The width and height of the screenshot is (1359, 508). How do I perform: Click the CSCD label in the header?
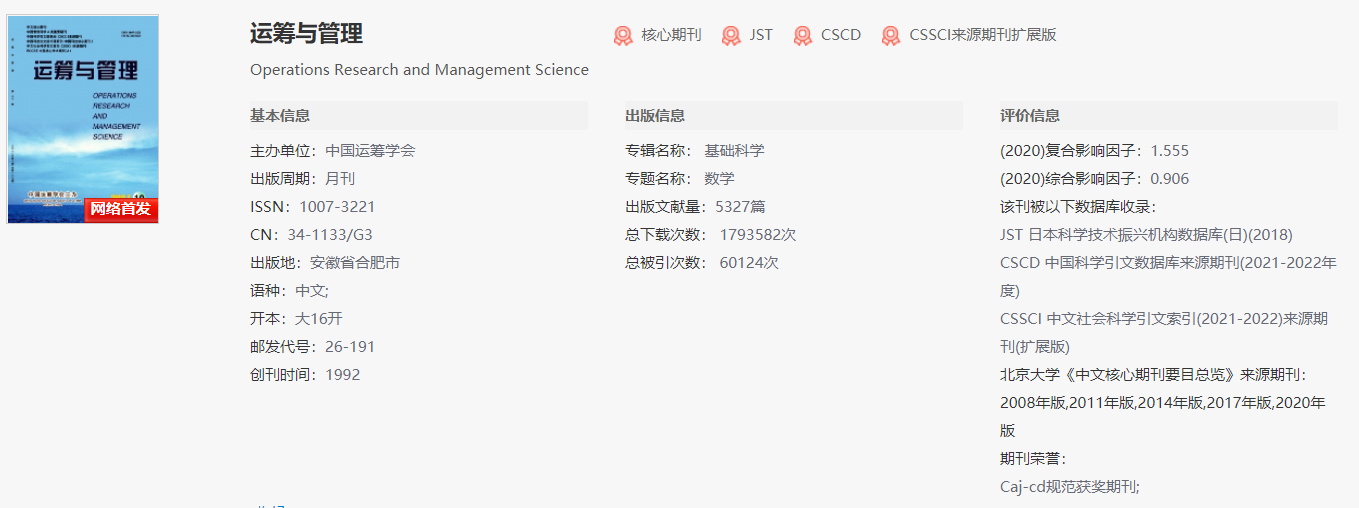[841, 35]
